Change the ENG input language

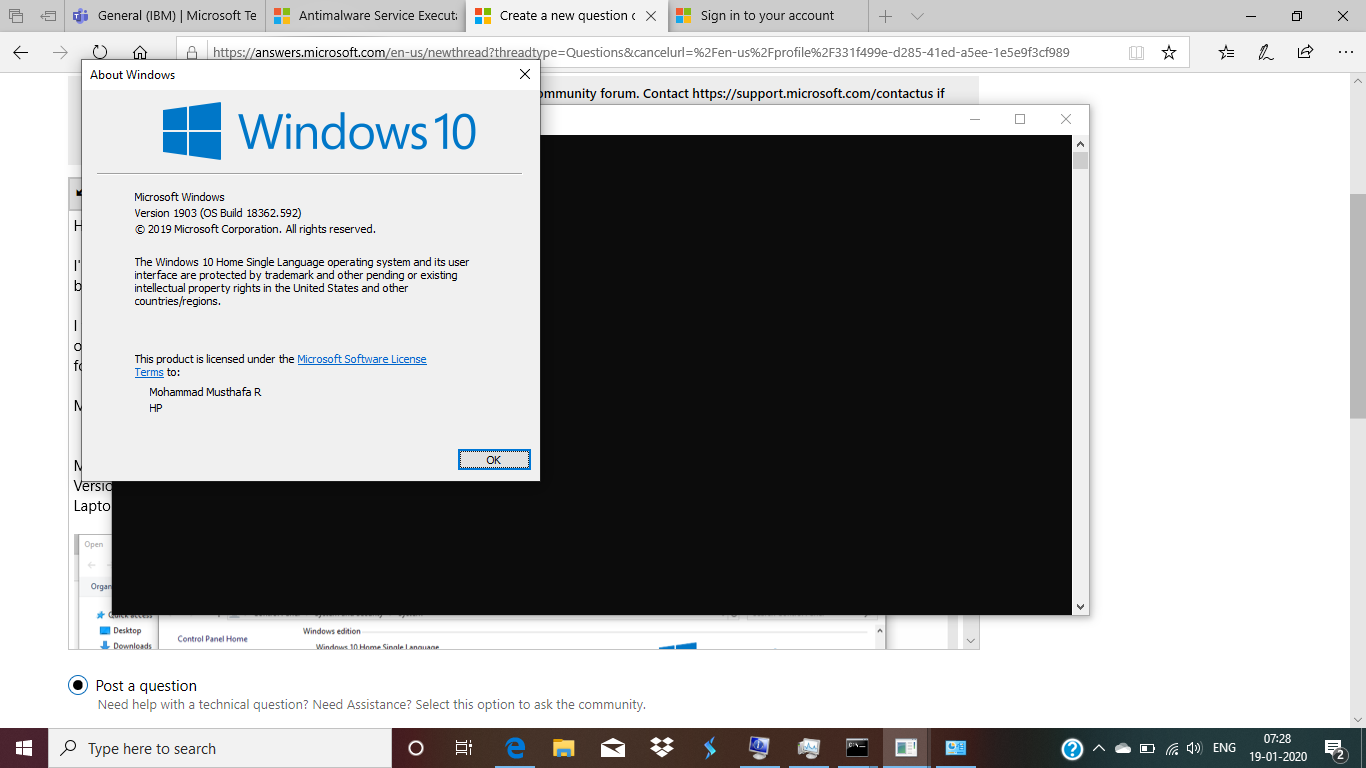click(x=1224, y=748)
